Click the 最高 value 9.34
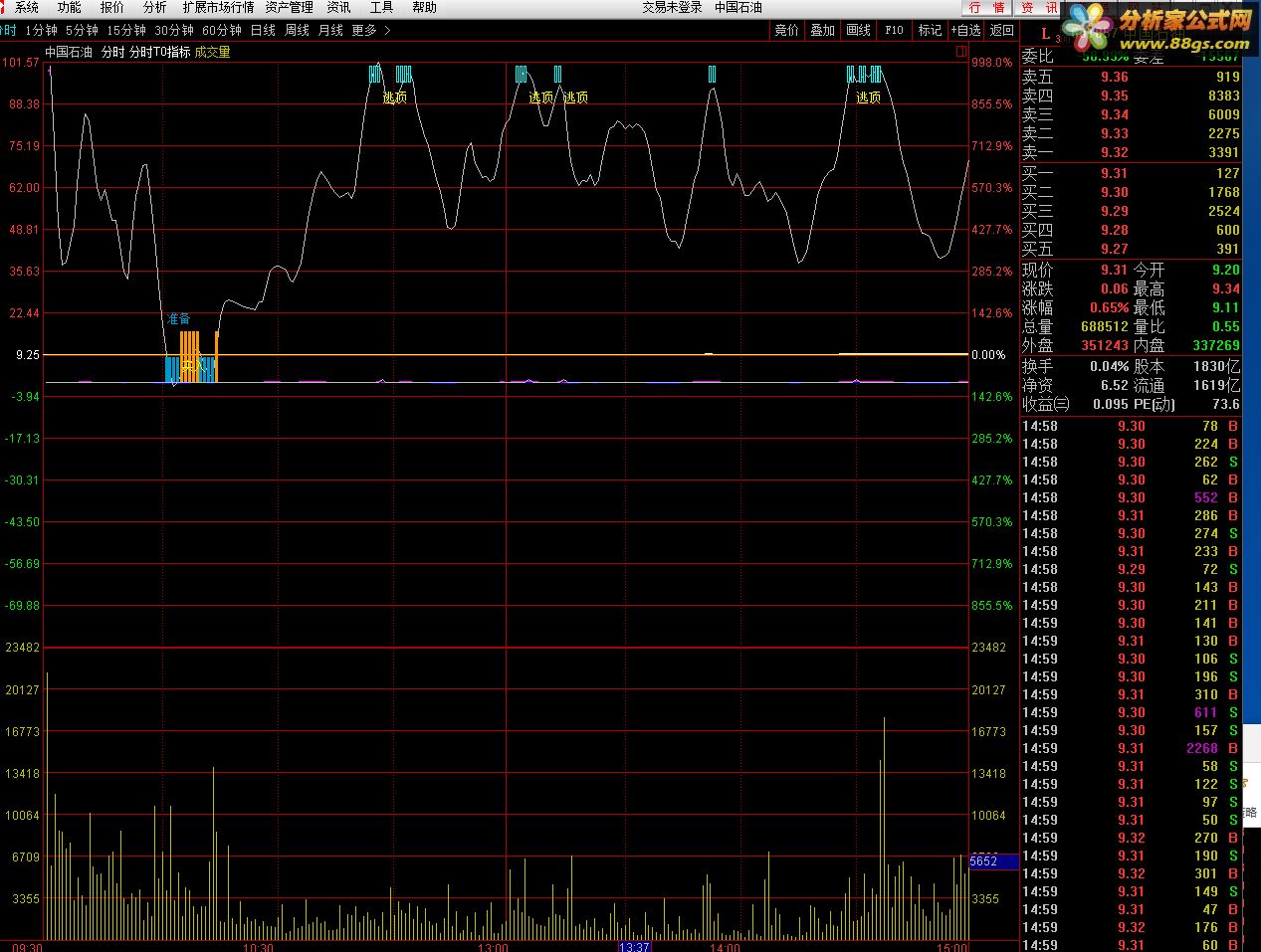Image resolution: width=1261 pixels, height=952 pixels. pyautogui.click(x=1226, y=288)
